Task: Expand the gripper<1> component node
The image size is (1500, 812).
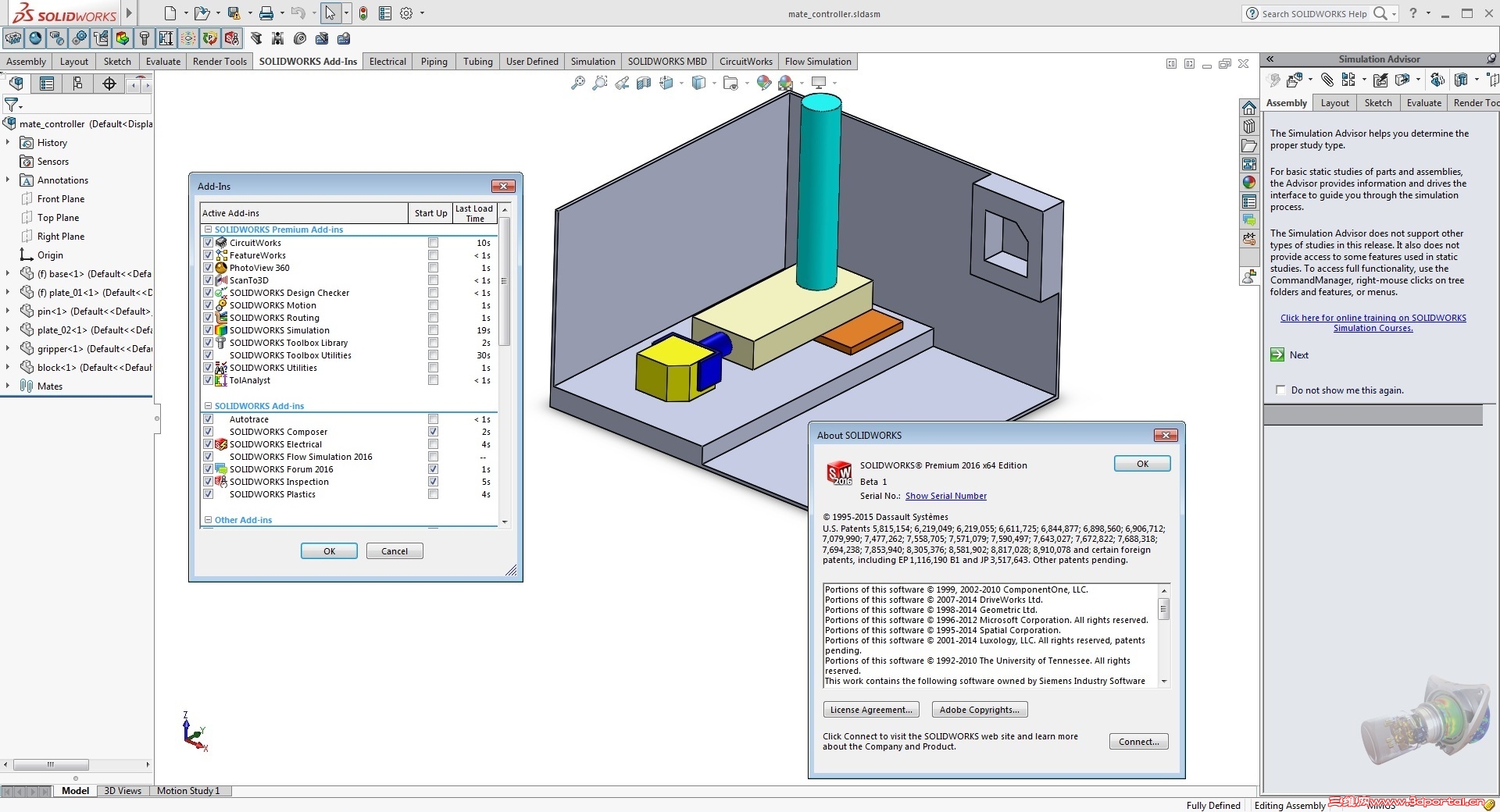Action: (x=8, y=349)
